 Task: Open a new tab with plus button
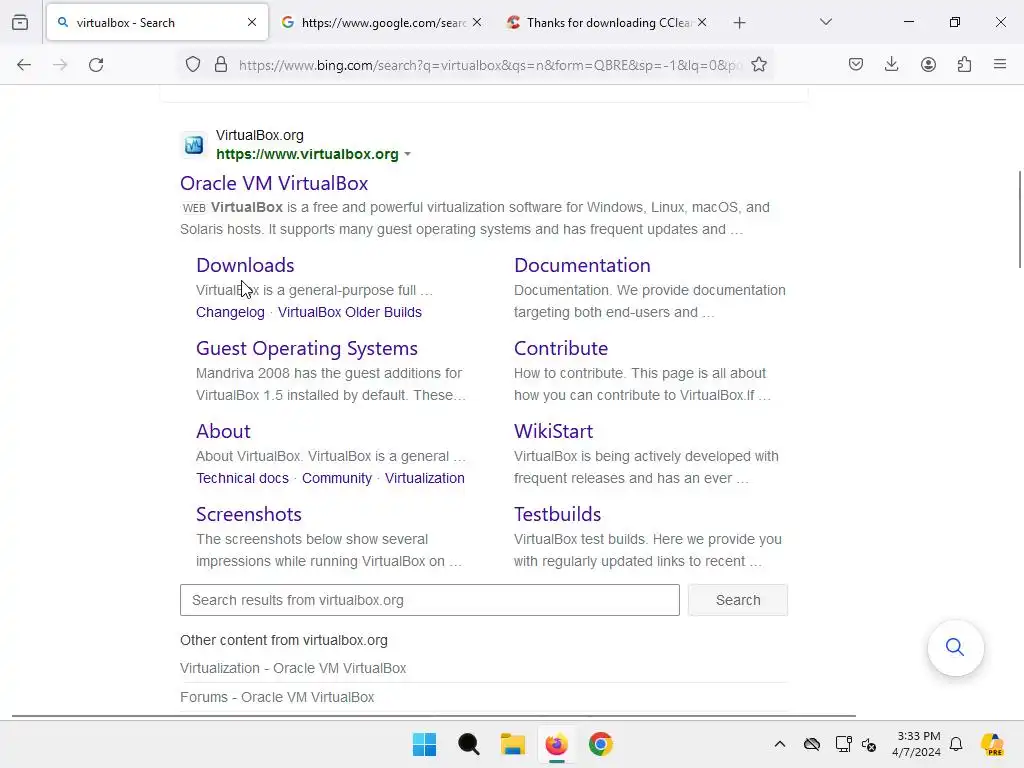click(739, 23)
